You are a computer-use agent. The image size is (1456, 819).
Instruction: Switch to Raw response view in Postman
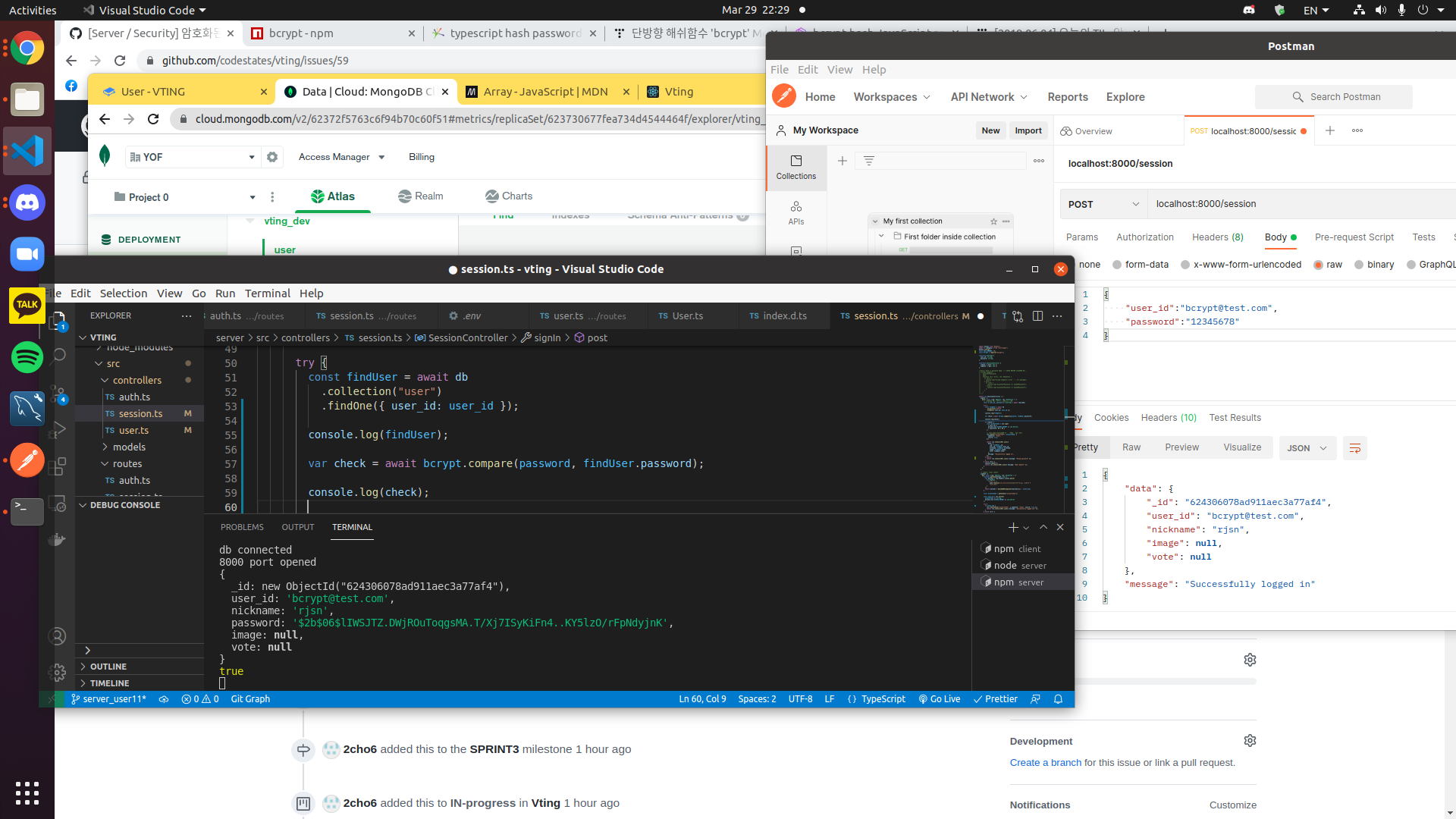click(1131, 447)
